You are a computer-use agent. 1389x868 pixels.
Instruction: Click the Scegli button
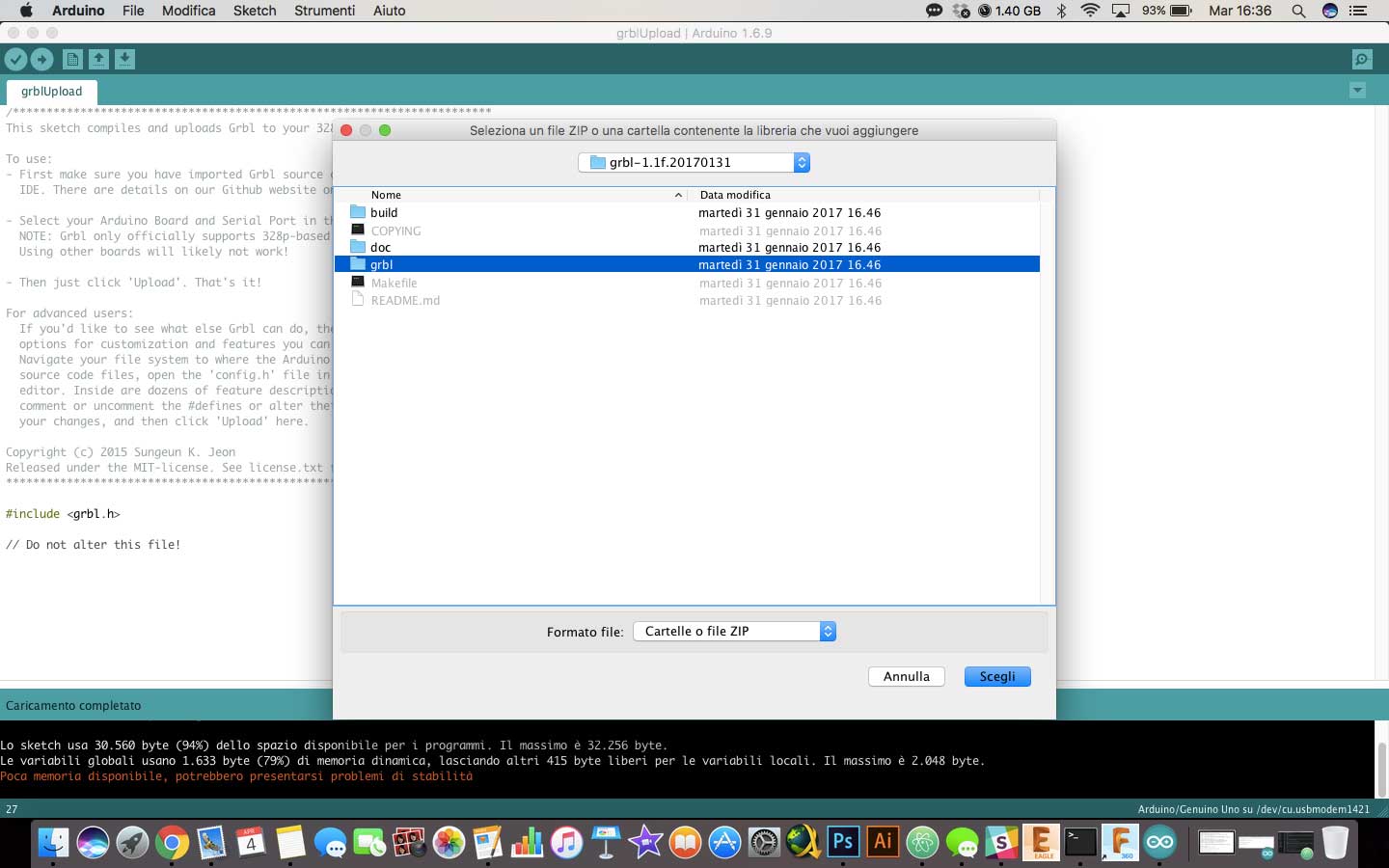pyautogui.click(x=997, y=676)
